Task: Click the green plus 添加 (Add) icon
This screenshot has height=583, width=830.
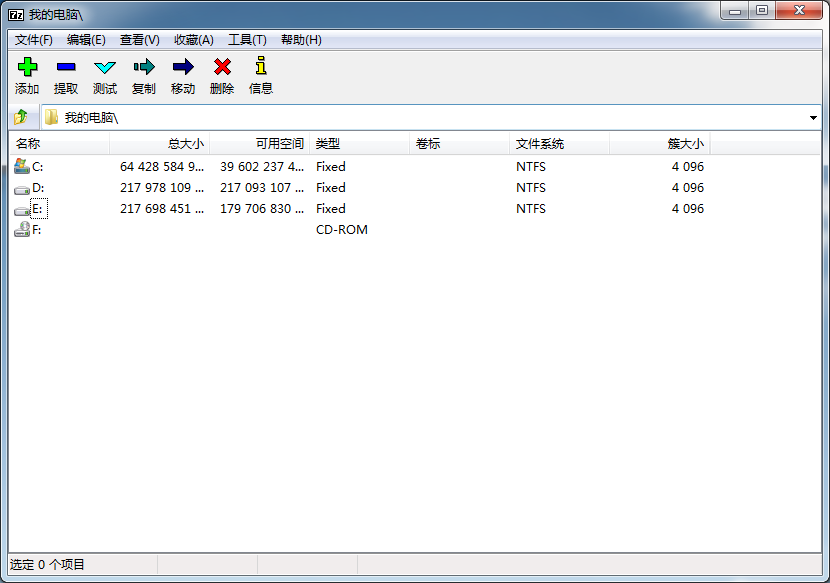Action: coord(27,68)
